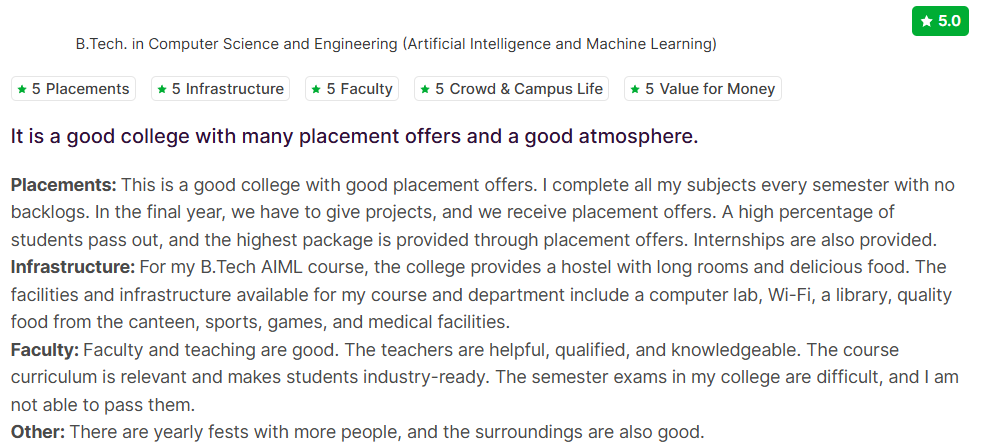Click the bold Other: heading in the review

point(38,432)
